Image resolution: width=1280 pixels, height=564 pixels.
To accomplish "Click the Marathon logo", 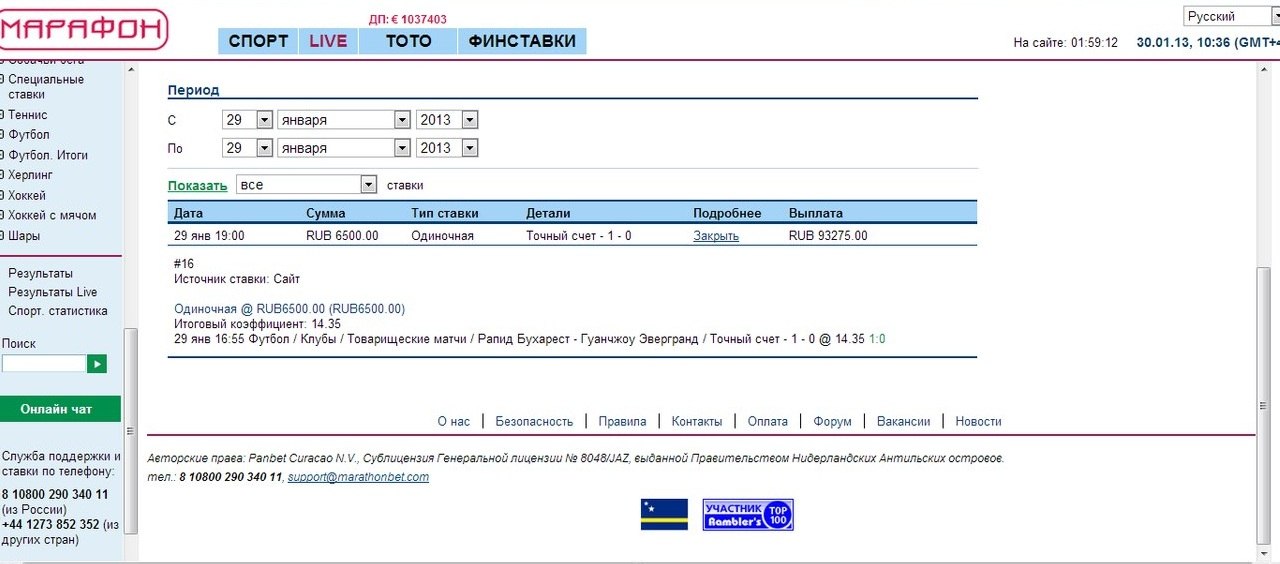I will tap(83, 30).
